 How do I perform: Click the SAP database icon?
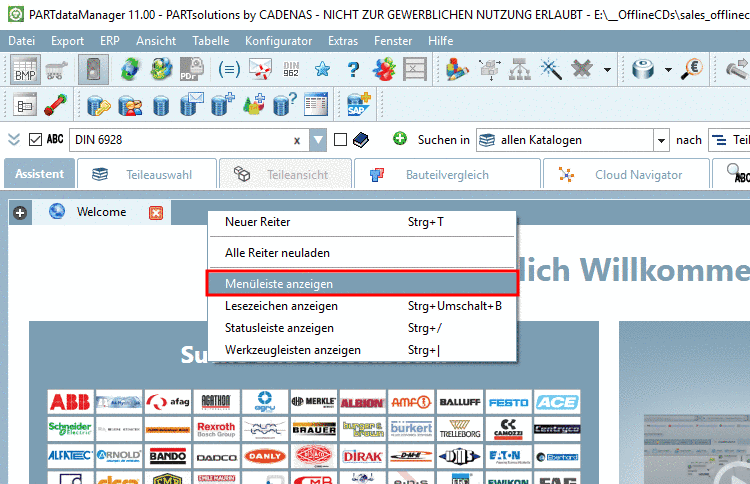coord(359,105)
